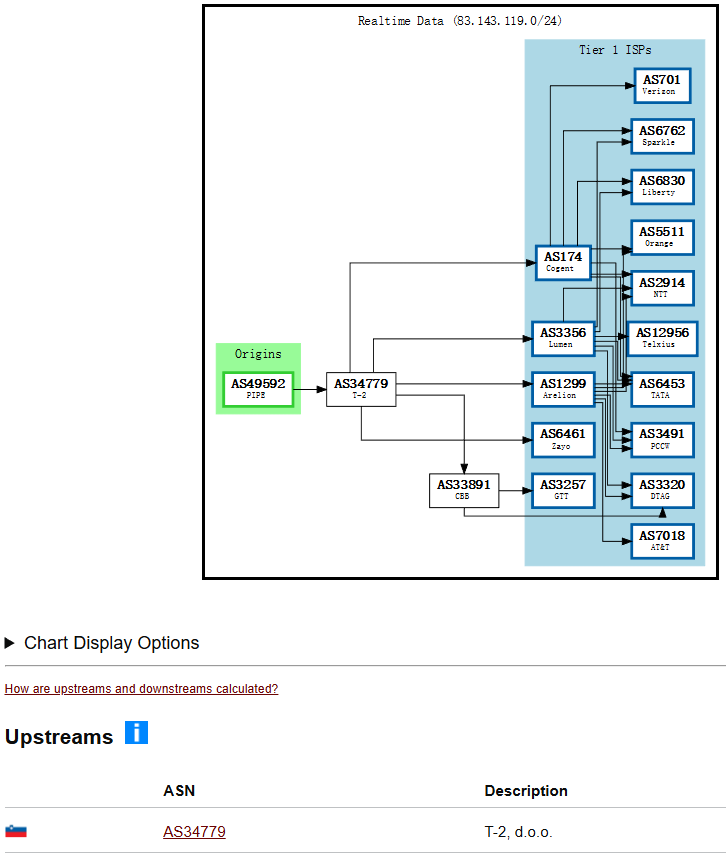Click the AS3257 GTT node
Image resolution: width=726 pixels, height=861 pixels.
click(563, 490)
